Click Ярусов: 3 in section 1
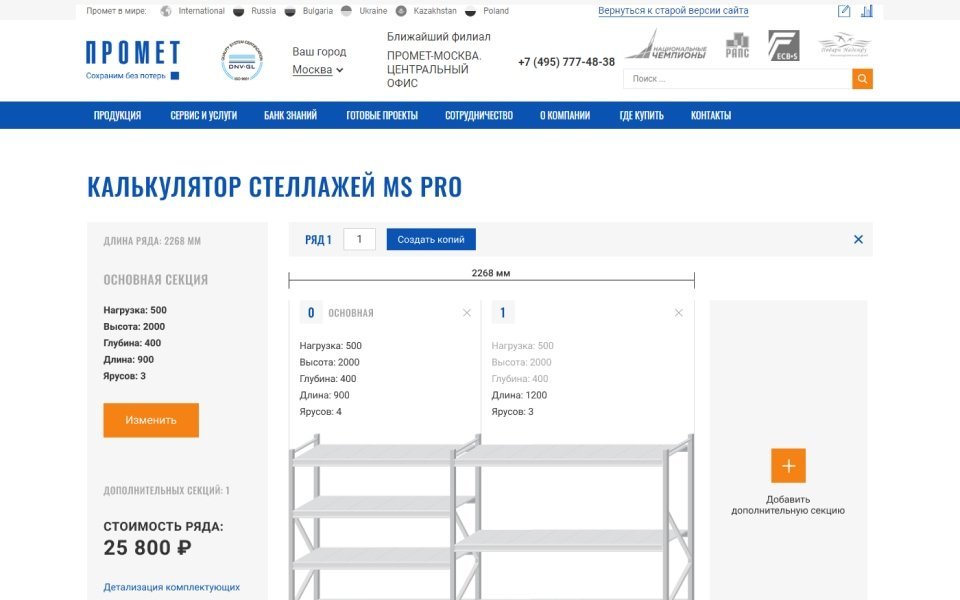Viewport: 960px width, 600px height. pos(512,412)
